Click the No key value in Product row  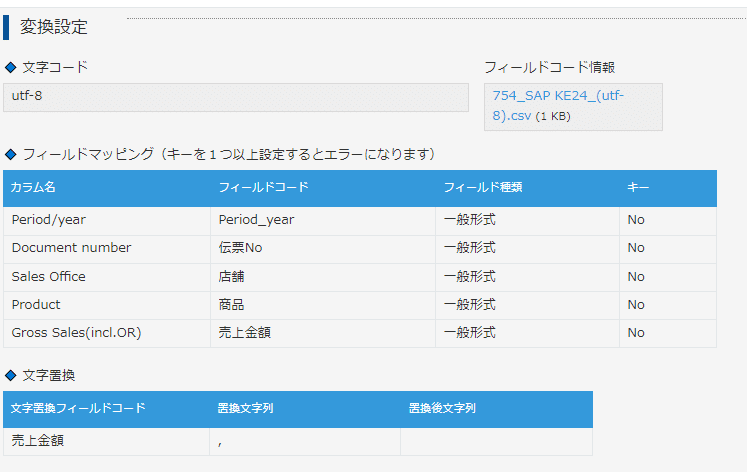pos(636,304)
